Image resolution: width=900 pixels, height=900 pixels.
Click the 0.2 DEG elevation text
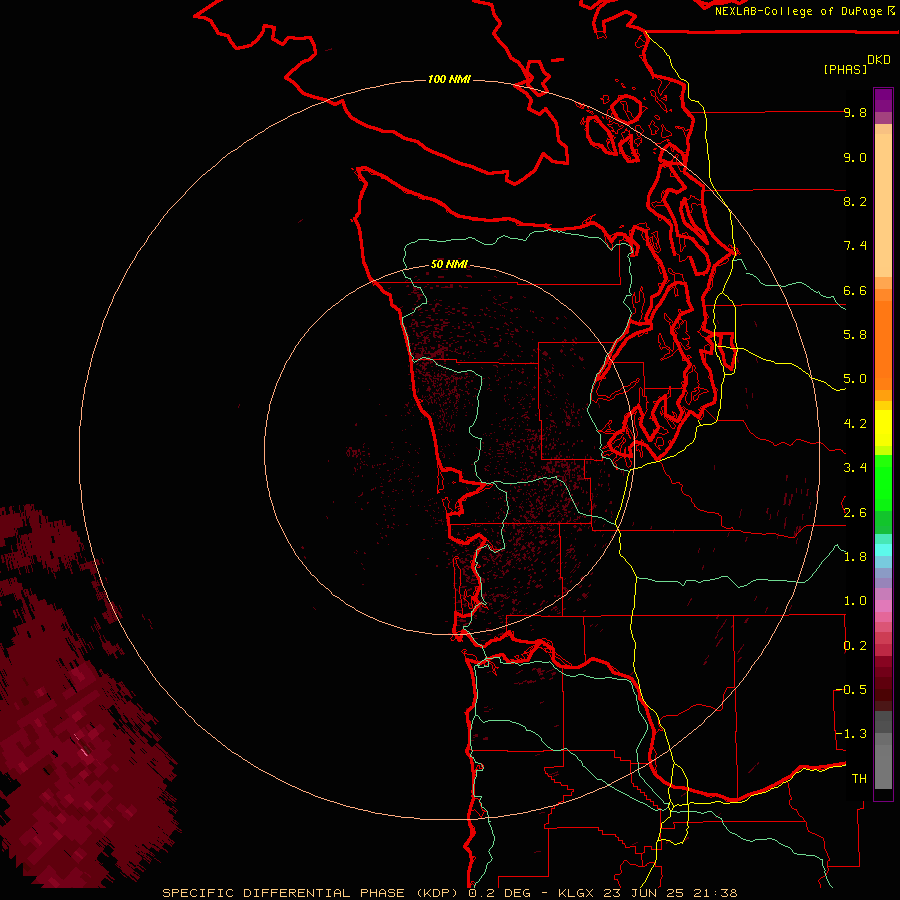[500, 893]
